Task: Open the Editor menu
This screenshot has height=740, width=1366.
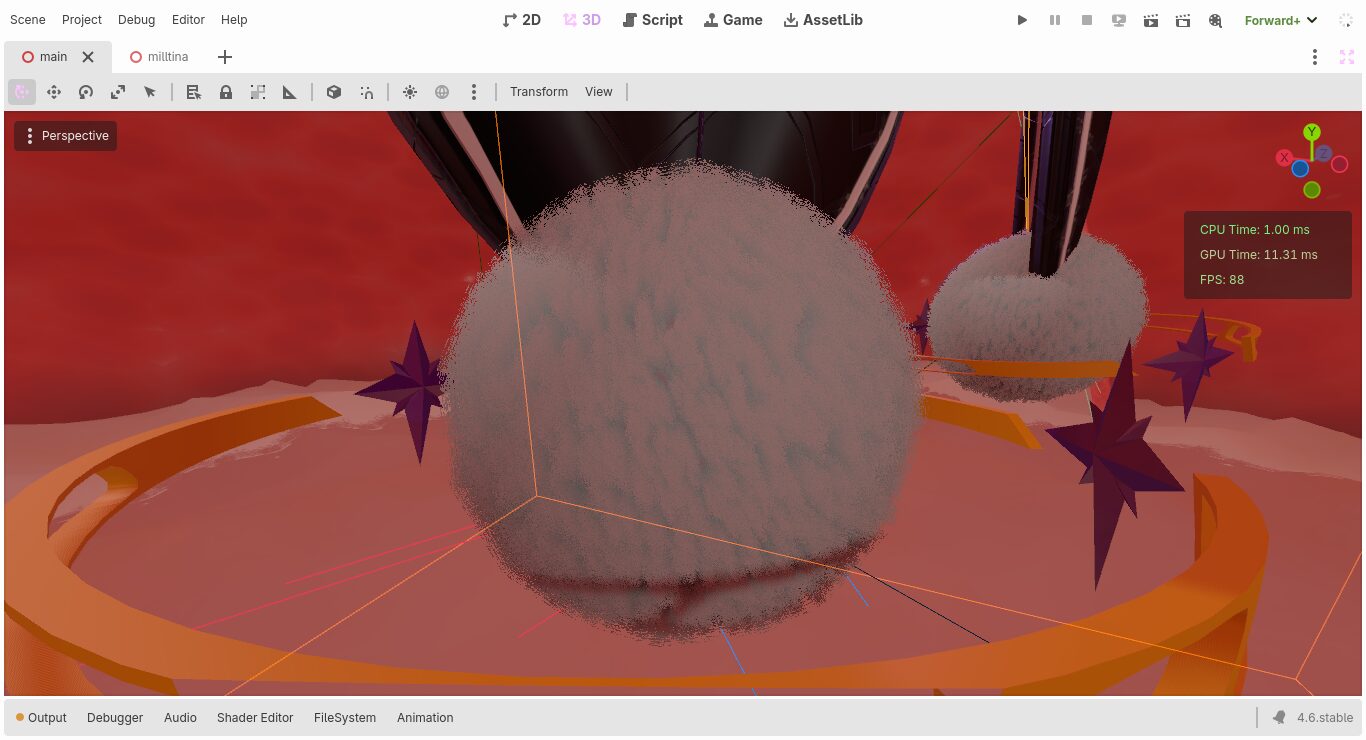Action: pos(188,20)
